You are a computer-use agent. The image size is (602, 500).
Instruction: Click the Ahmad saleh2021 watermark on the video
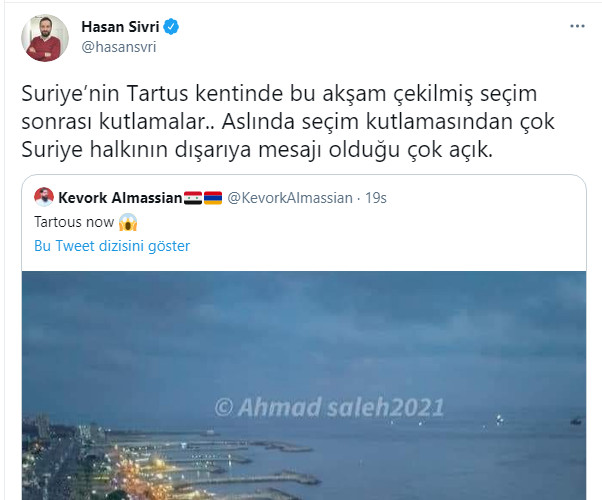point(329,407)
